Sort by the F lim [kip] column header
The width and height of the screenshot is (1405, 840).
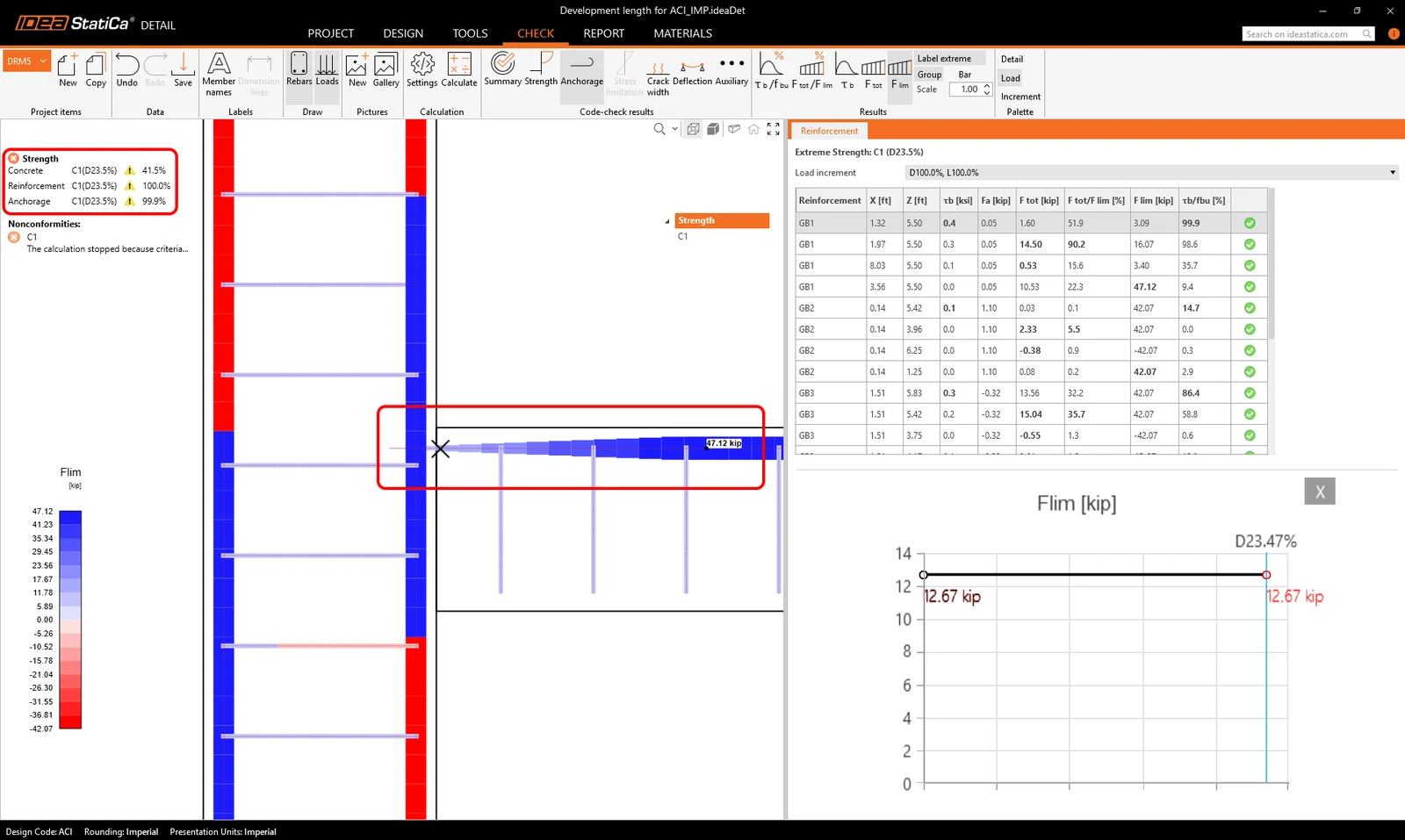1154,201
